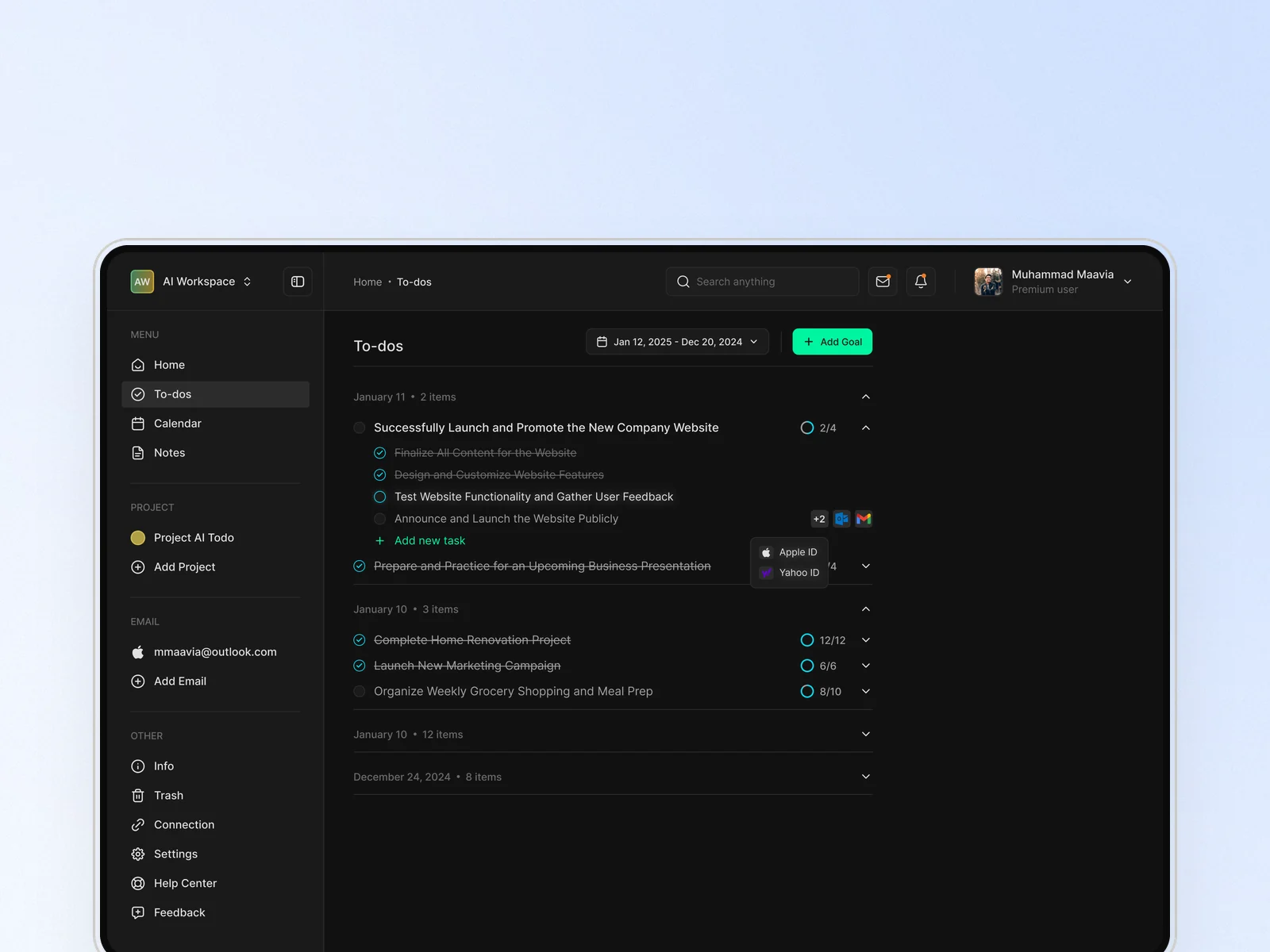Expand the December 24, 2024 group
The width and height of the screenshot is (1270, 952).
(866, 777)
